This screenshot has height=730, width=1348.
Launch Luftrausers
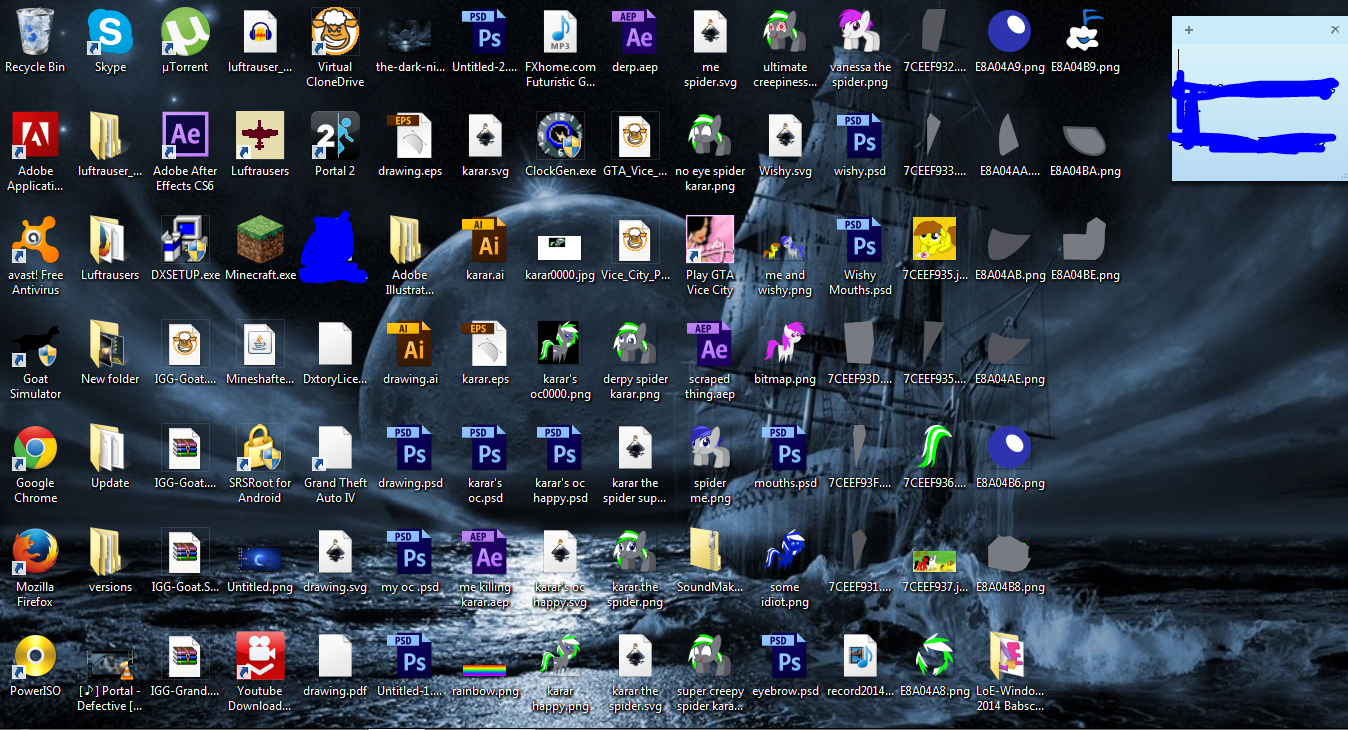tap(259, 135)
